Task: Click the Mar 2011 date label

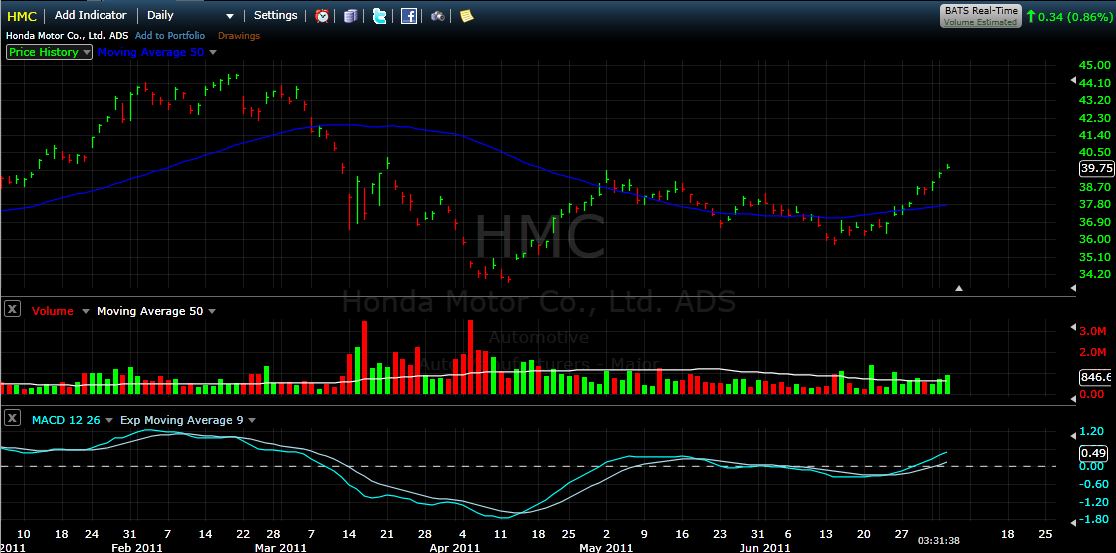Action: pyautogui.click(x=280, y=547)
